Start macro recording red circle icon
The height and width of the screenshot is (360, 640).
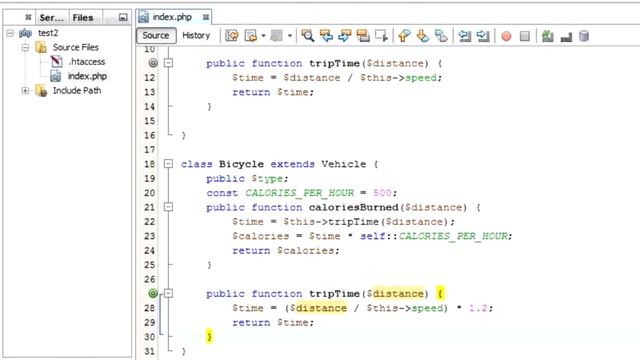506,36
